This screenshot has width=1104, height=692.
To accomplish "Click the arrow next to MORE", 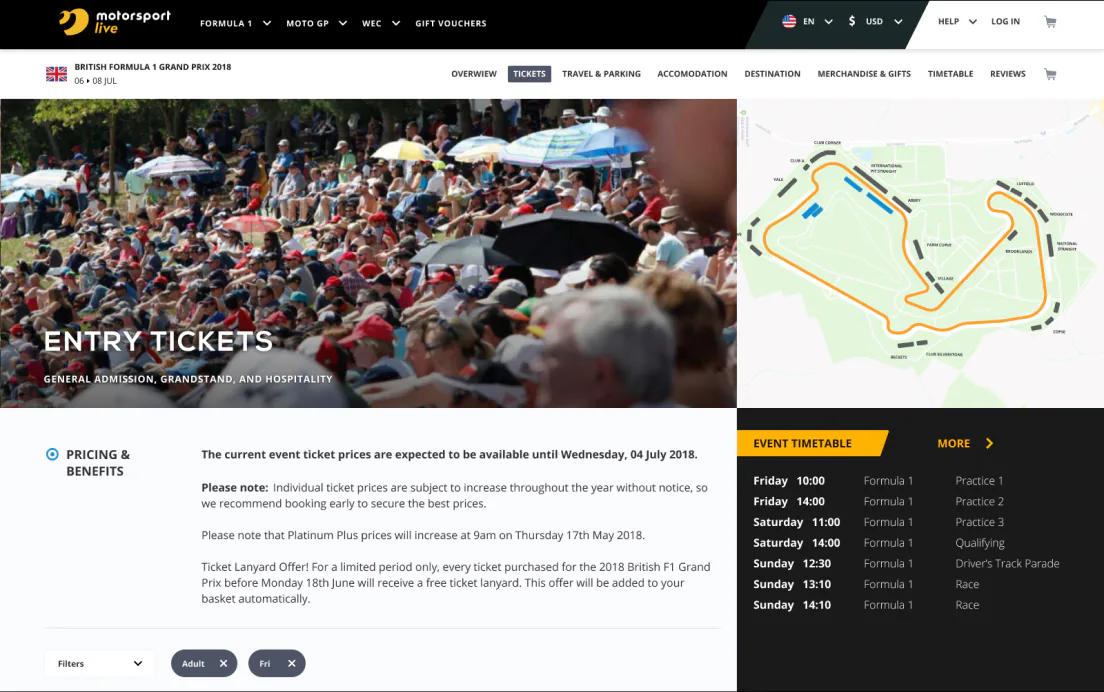I will pos(989,443).
